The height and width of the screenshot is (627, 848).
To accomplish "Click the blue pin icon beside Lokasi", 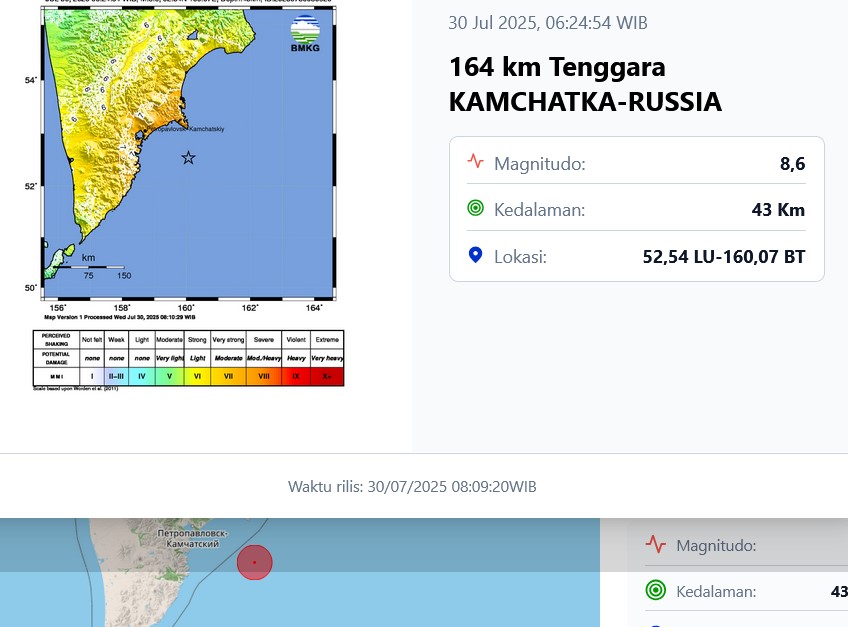I will 475,256.
